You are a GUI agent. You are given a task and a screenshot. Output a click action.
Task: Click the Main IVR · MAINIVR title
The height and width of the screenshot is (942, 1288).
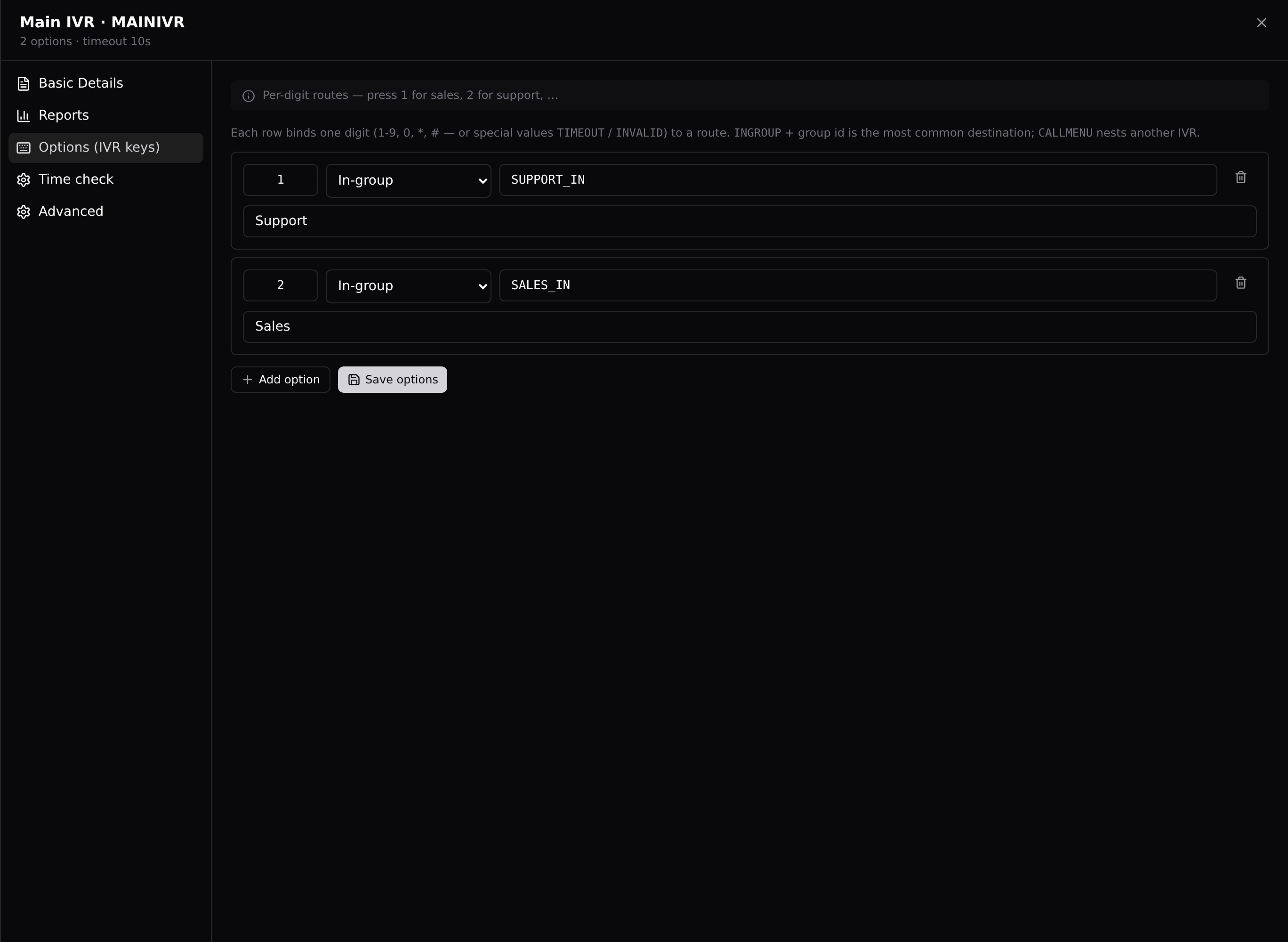point(102,22)
